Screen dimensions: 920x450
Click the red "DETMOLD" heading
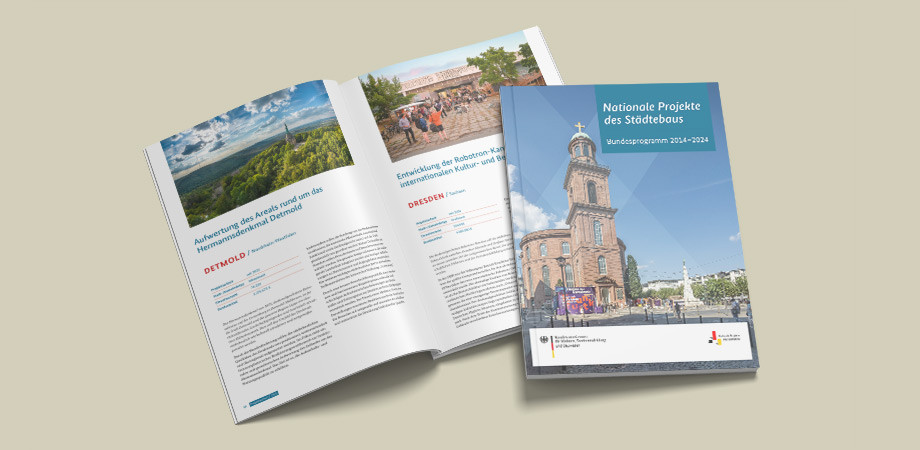click(x=225, y=263)
